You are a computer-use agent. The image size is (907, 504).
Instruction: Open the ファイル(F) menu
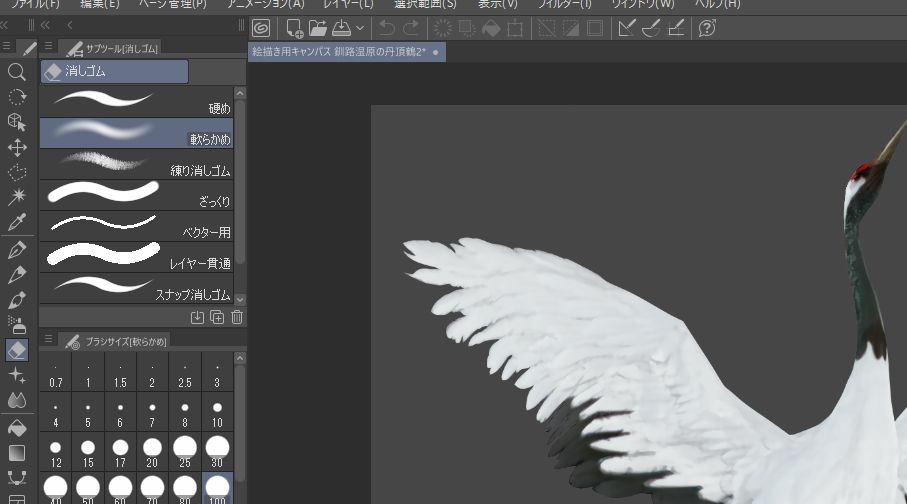[x=35, y=4]
